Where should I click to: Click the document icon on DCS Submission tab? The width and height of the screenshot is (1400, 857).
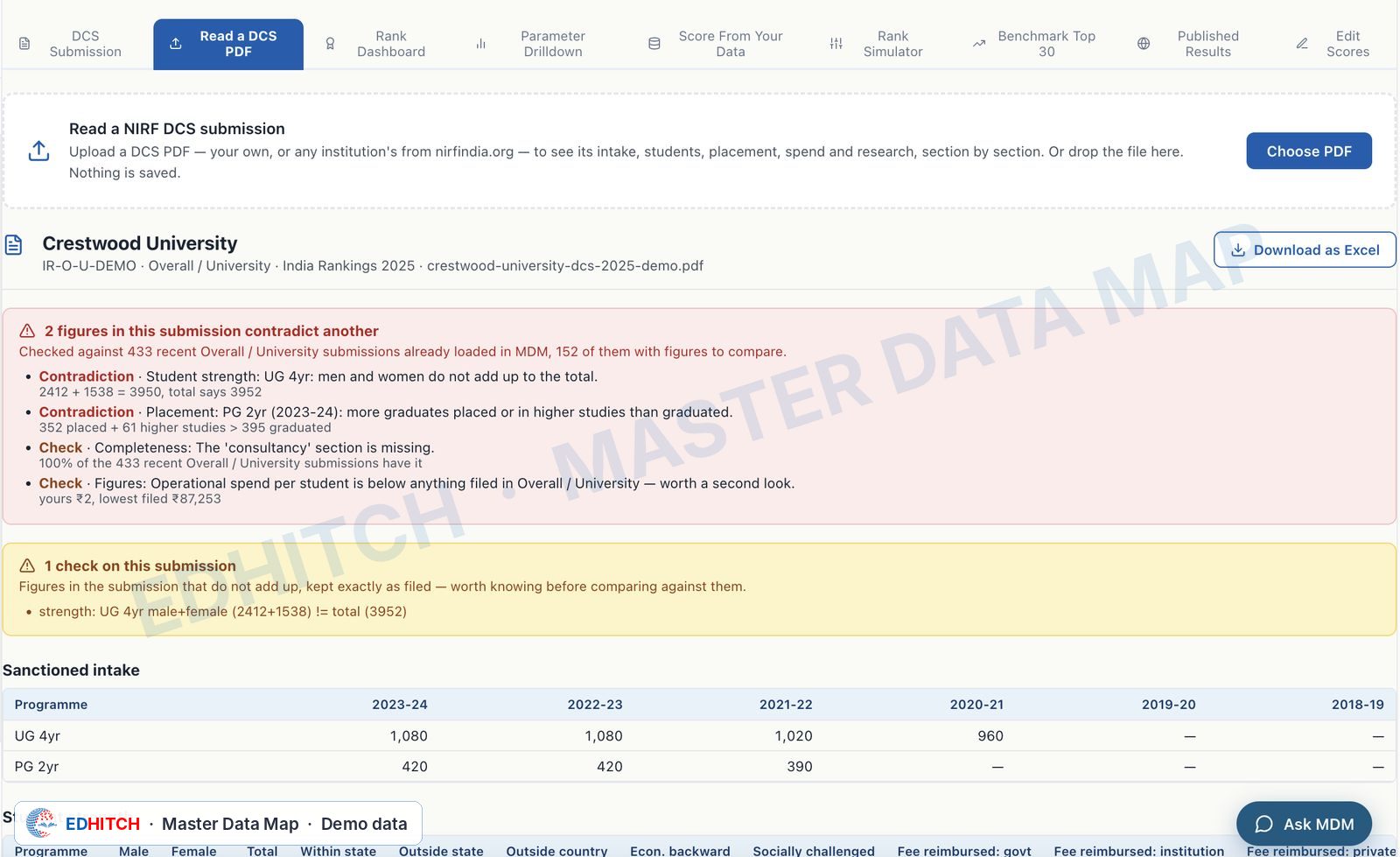tap(24, 44)
